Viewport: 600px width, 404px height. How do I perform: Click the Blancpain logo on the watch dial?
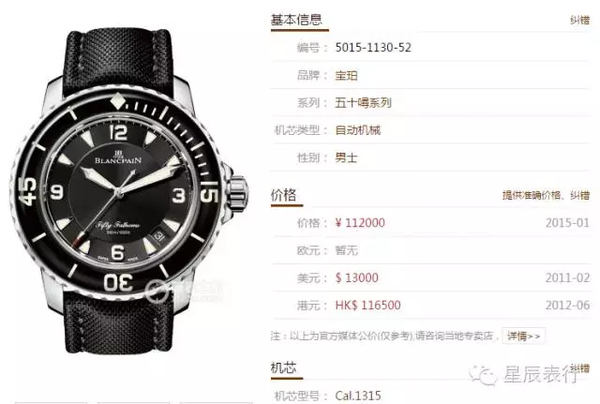(x=118, y=158)
